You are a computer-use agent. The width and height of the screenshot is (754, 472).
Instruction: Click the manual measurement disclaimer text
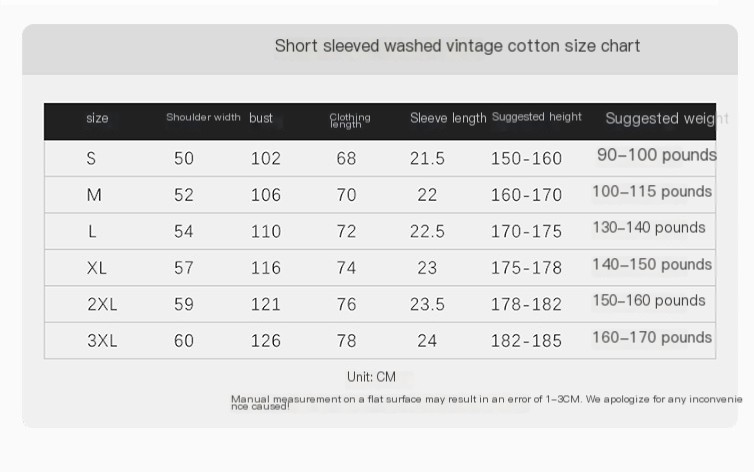(x=487, y=402)
